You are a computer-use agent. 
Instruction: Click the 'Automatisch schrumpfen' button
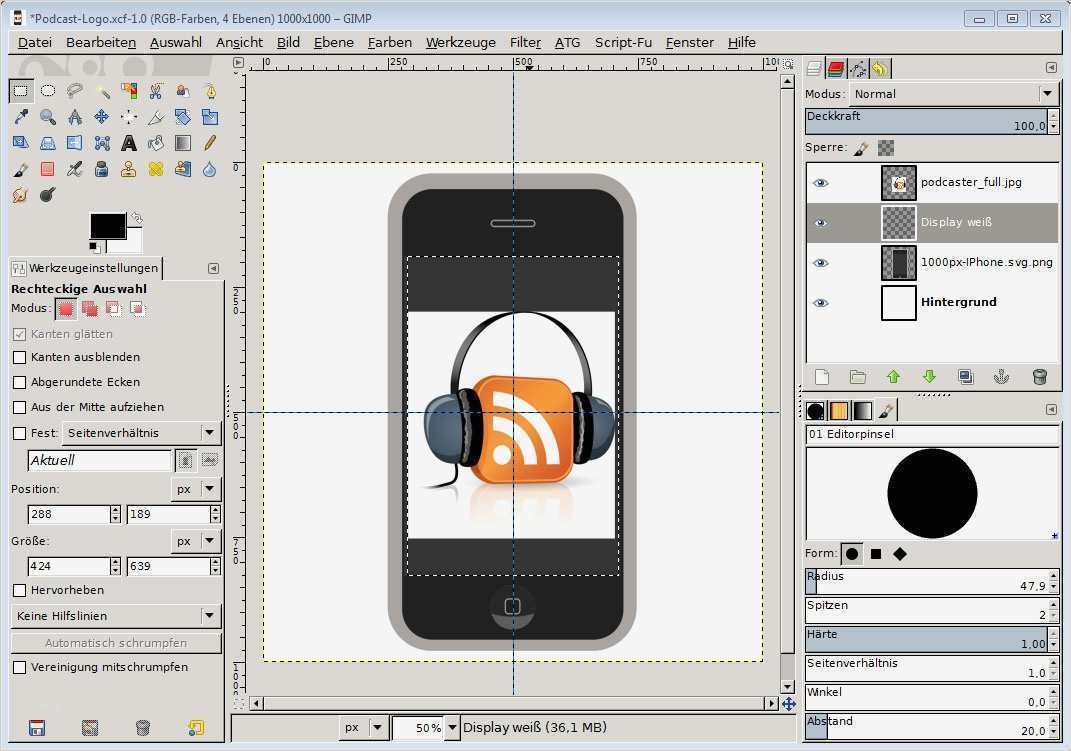116,643
